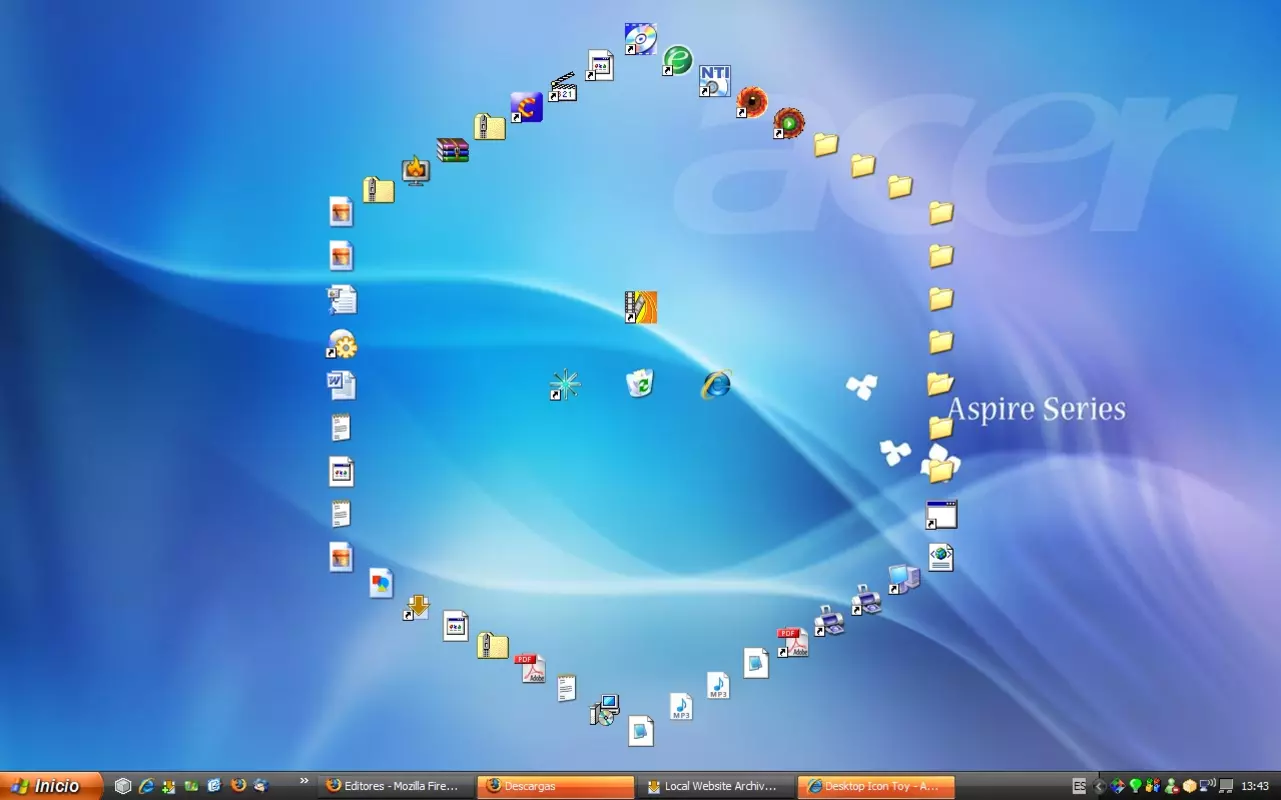Image resolution: width=1281 pixels, height=800 pixels.
Task: Select the My Computer monitor icon
Action: click(903, 579)
